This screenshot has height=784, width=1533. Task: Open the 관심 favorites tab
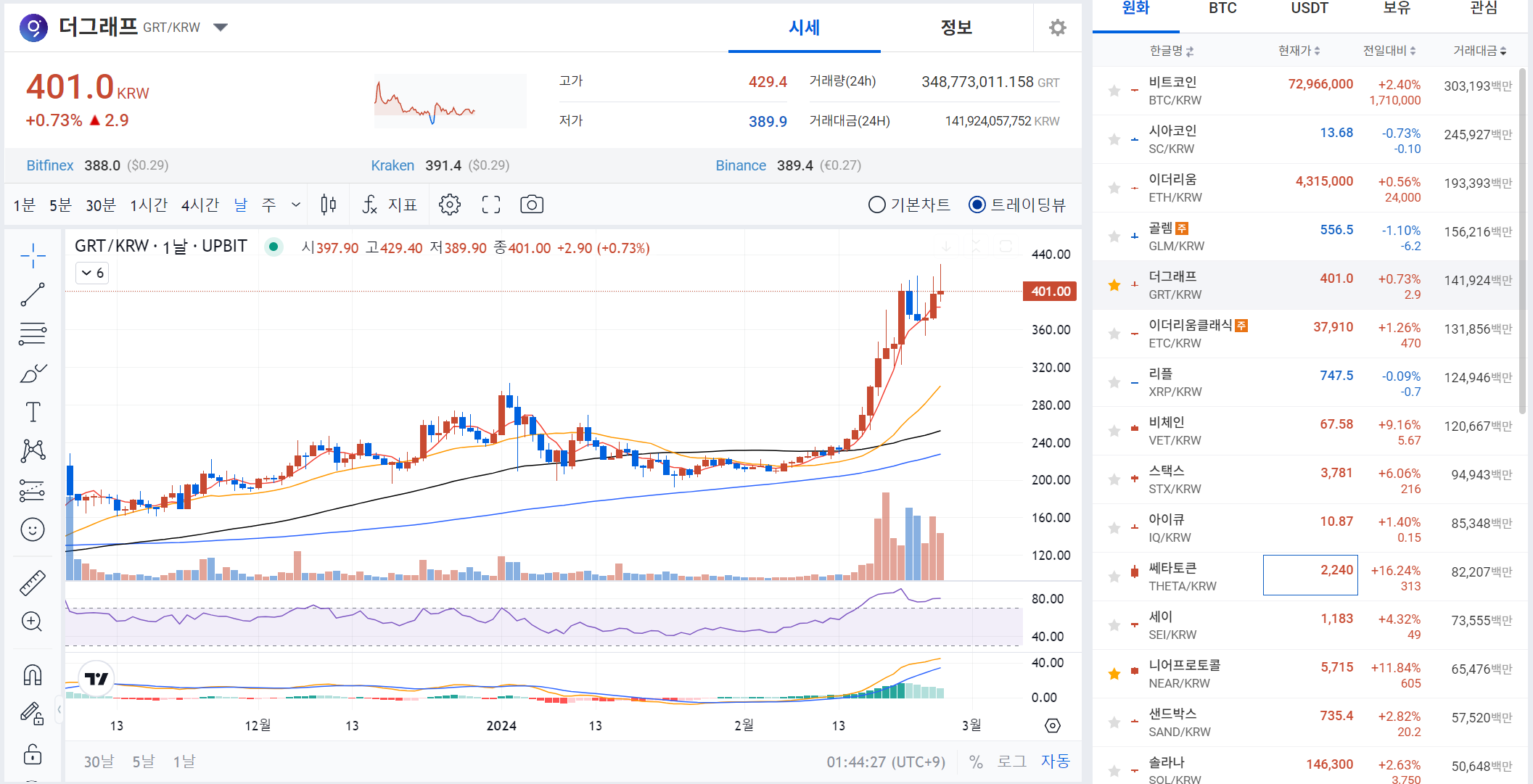click(x=1484, y=9)
